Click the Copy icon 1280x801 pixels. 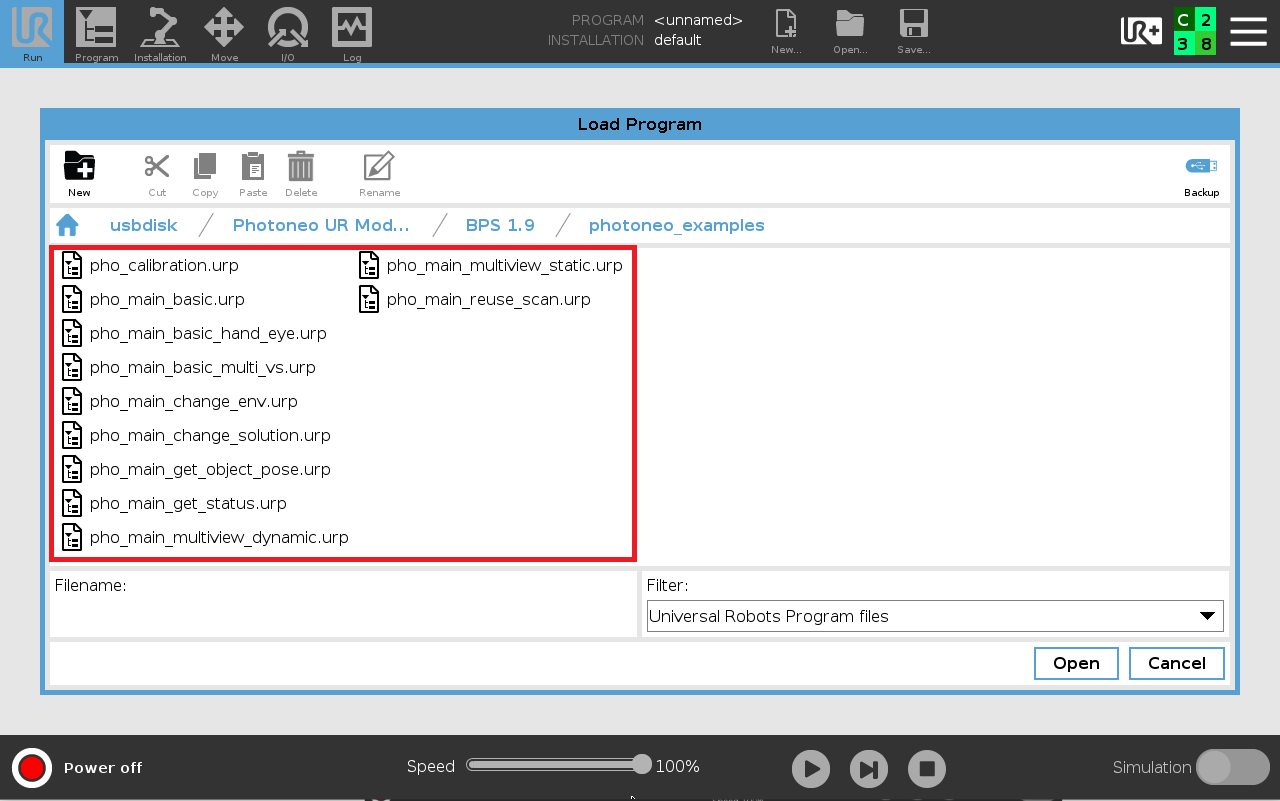click(x=205, y=174)
